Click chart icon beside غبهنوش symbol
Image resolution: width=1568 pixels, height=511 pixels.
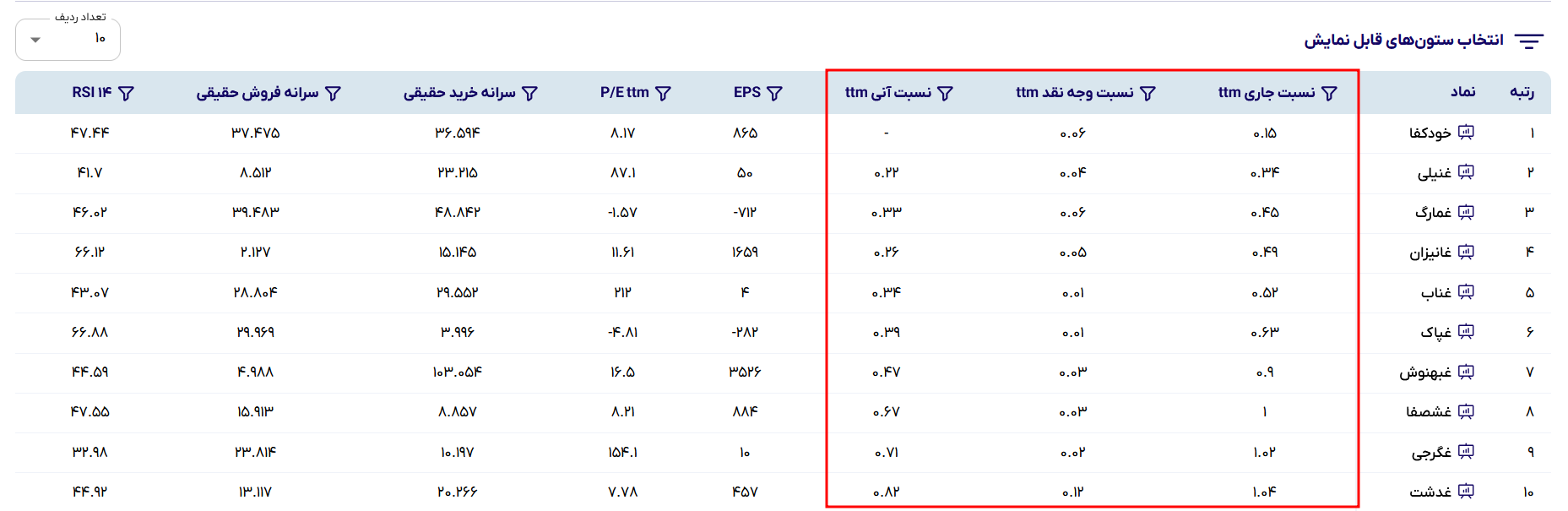[x=1466, y=372]
